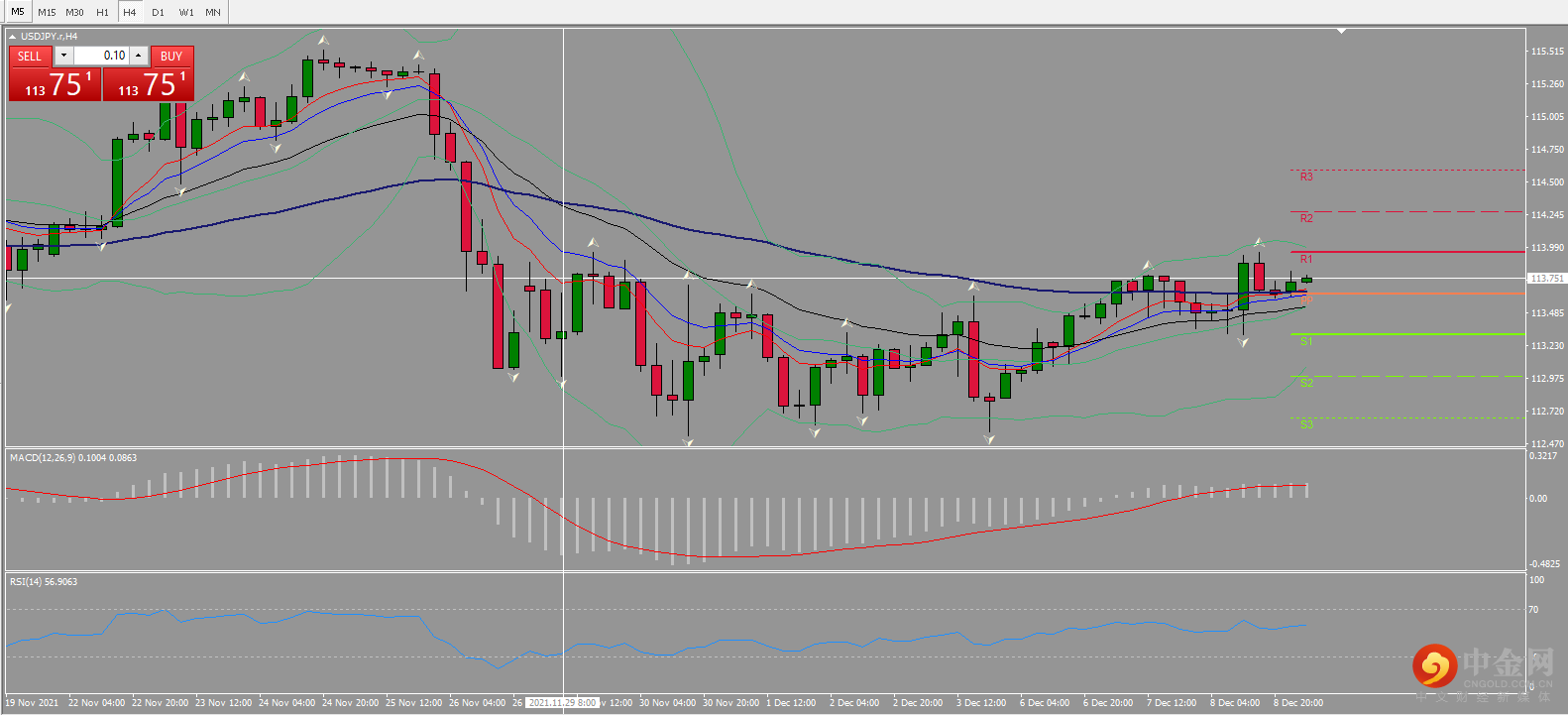The height and width of the screenshot is (715, 1568).
Task: Click the RSI(14) 56.9063 indicator label
Action: point(44,582)
